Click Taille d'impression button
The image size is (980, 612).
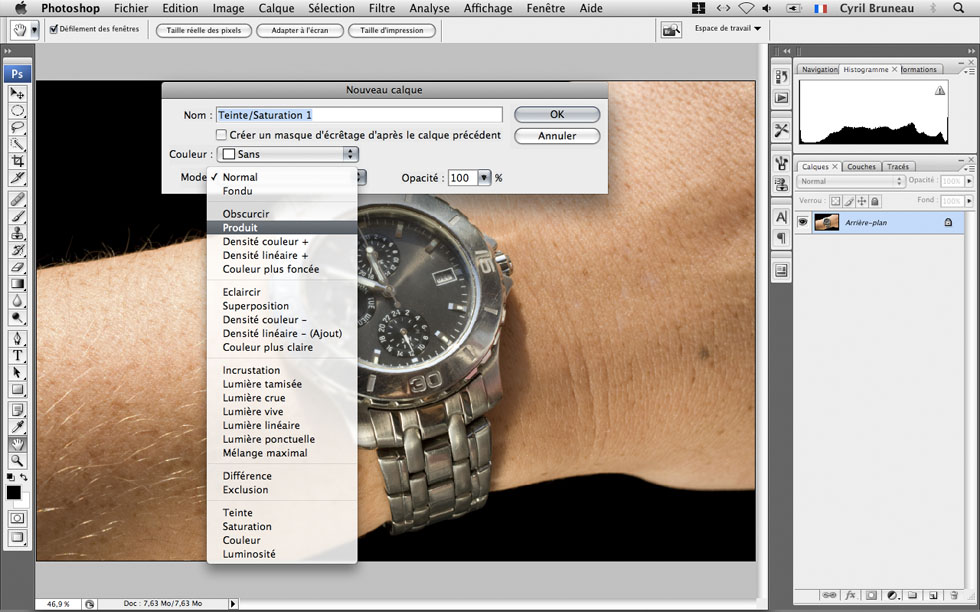[392, 30]
